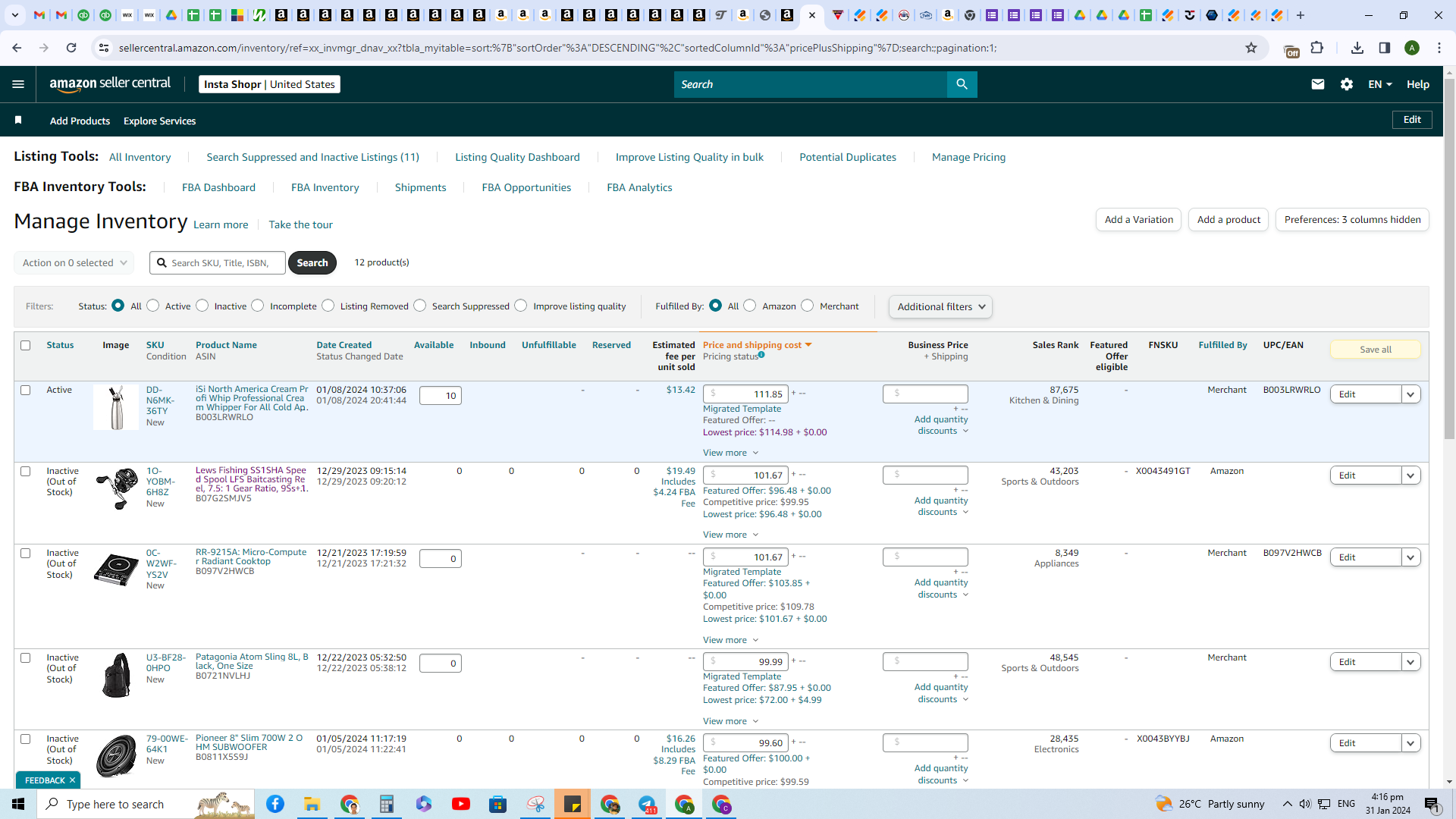Image resolution: width=1456 pixels, height=819 pixels.
Task: Click Add a product button
Action: (1228, 220)
